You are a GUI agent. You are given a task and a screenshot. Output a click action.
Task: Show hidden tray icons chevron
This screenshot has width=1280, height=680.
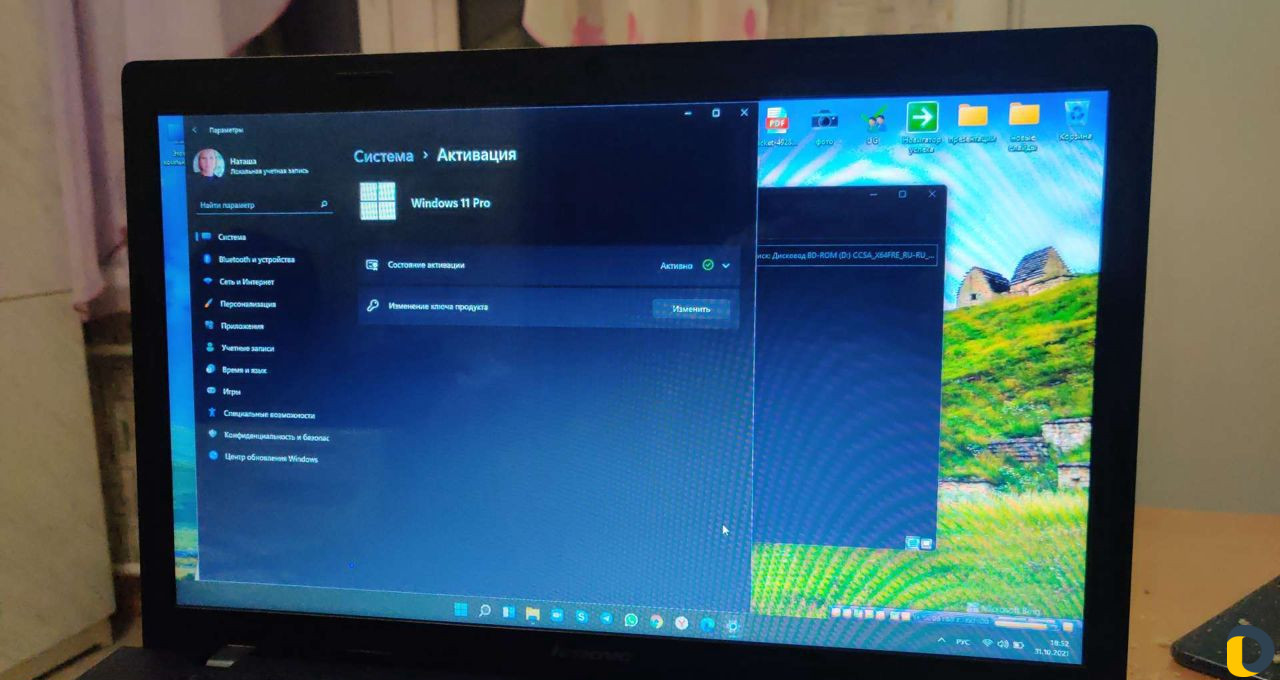click(x=941, y=640)
